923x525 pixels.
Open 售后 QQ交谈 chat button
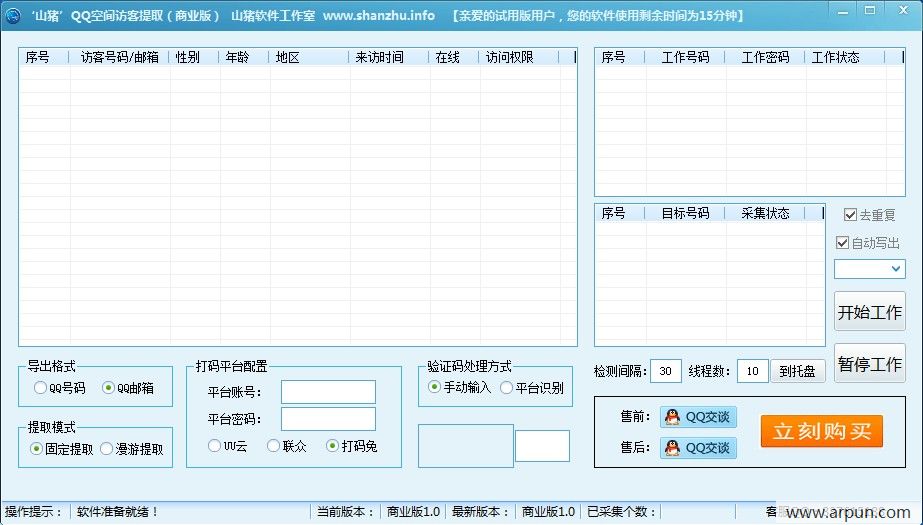(x=698, y=448)
